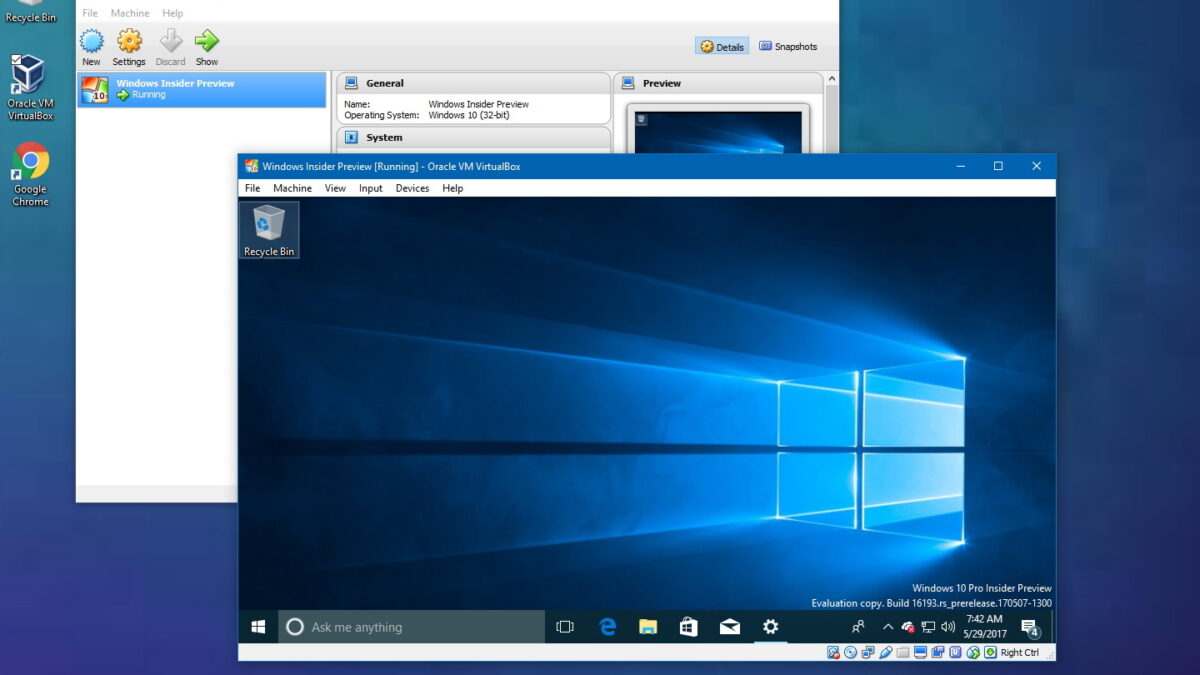This screenshot has height=675, width=1200.
Task: Click the guest Windows Start button
Action: [258, 627]
